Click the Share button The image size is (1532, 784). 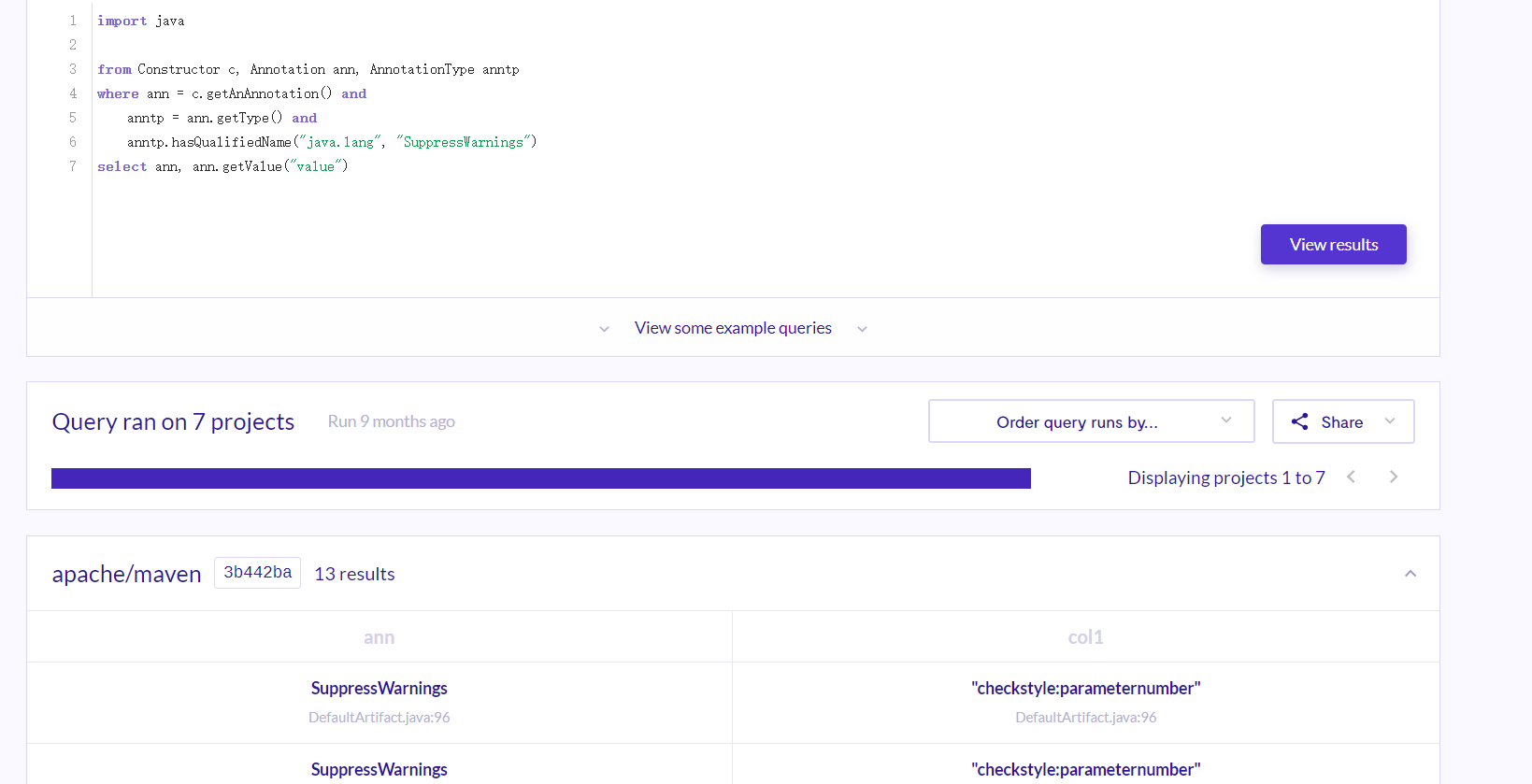[x=1342, y=421]
